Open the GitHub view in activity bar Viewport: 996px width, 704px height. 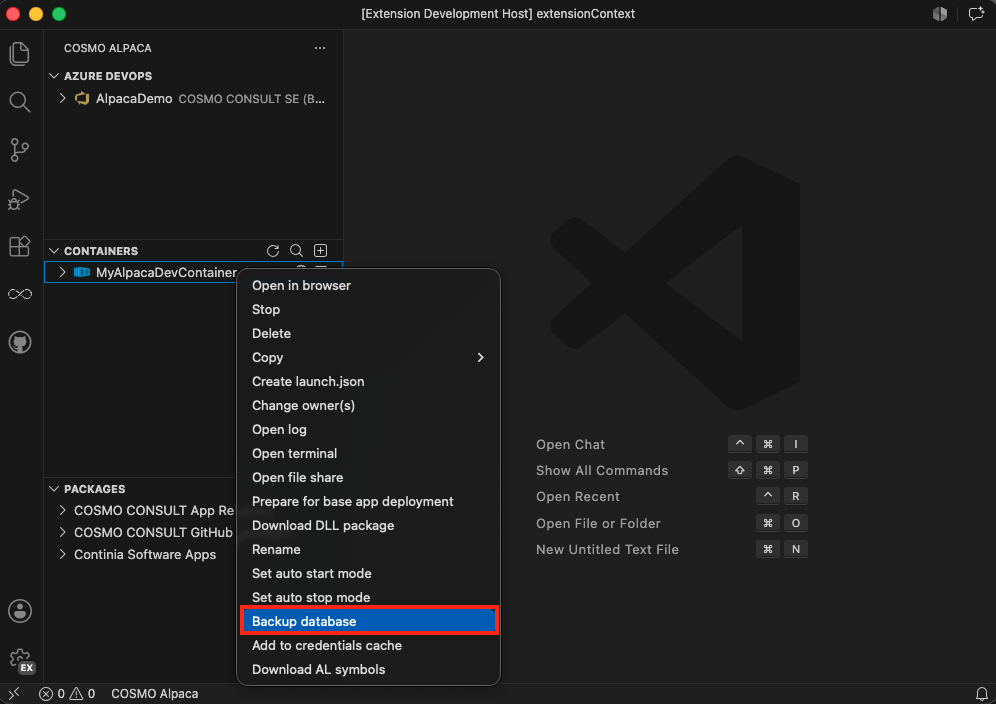point(20,342)
